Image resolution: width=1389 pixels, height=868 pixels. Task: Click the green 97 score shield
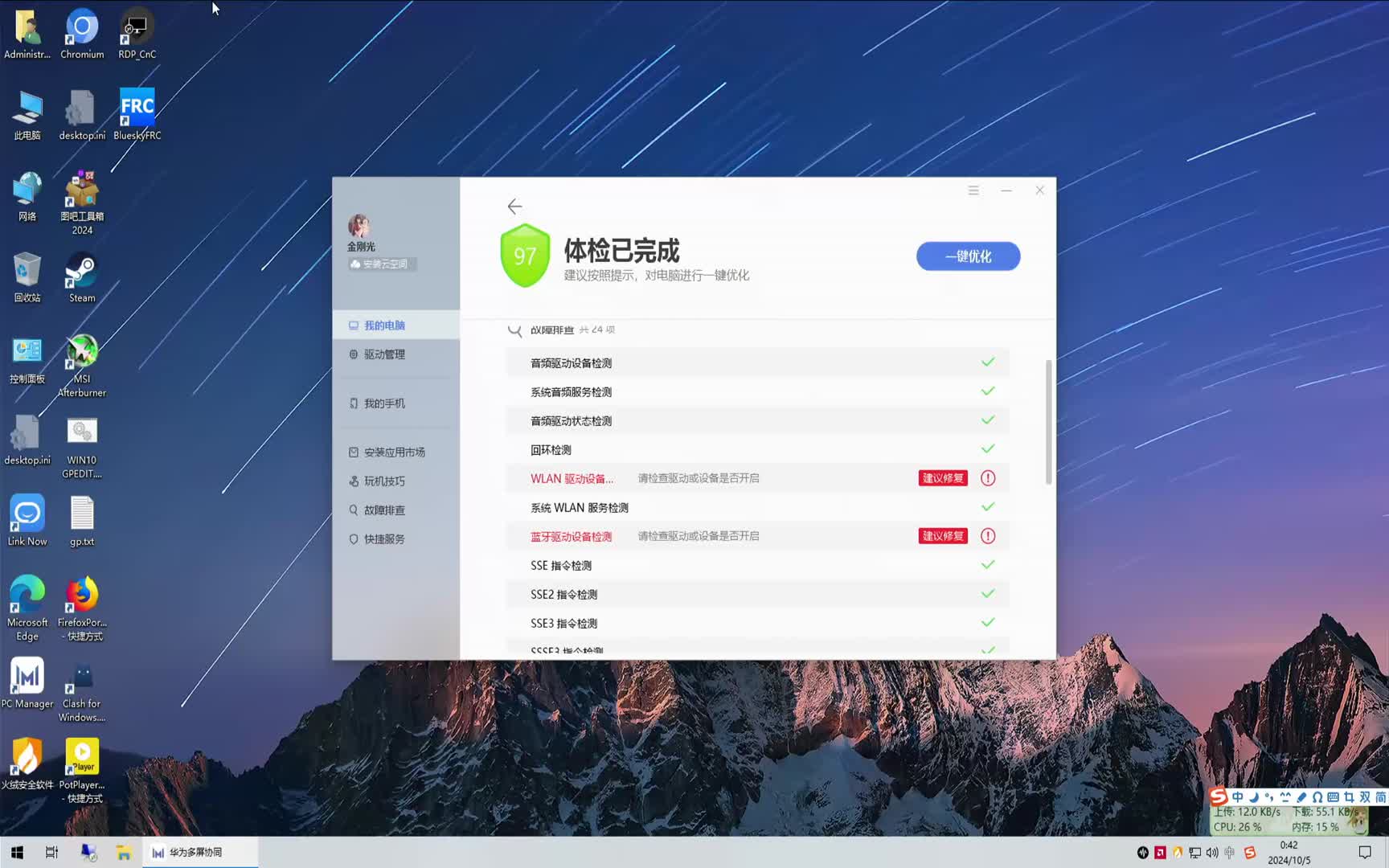tap(525, 256)
